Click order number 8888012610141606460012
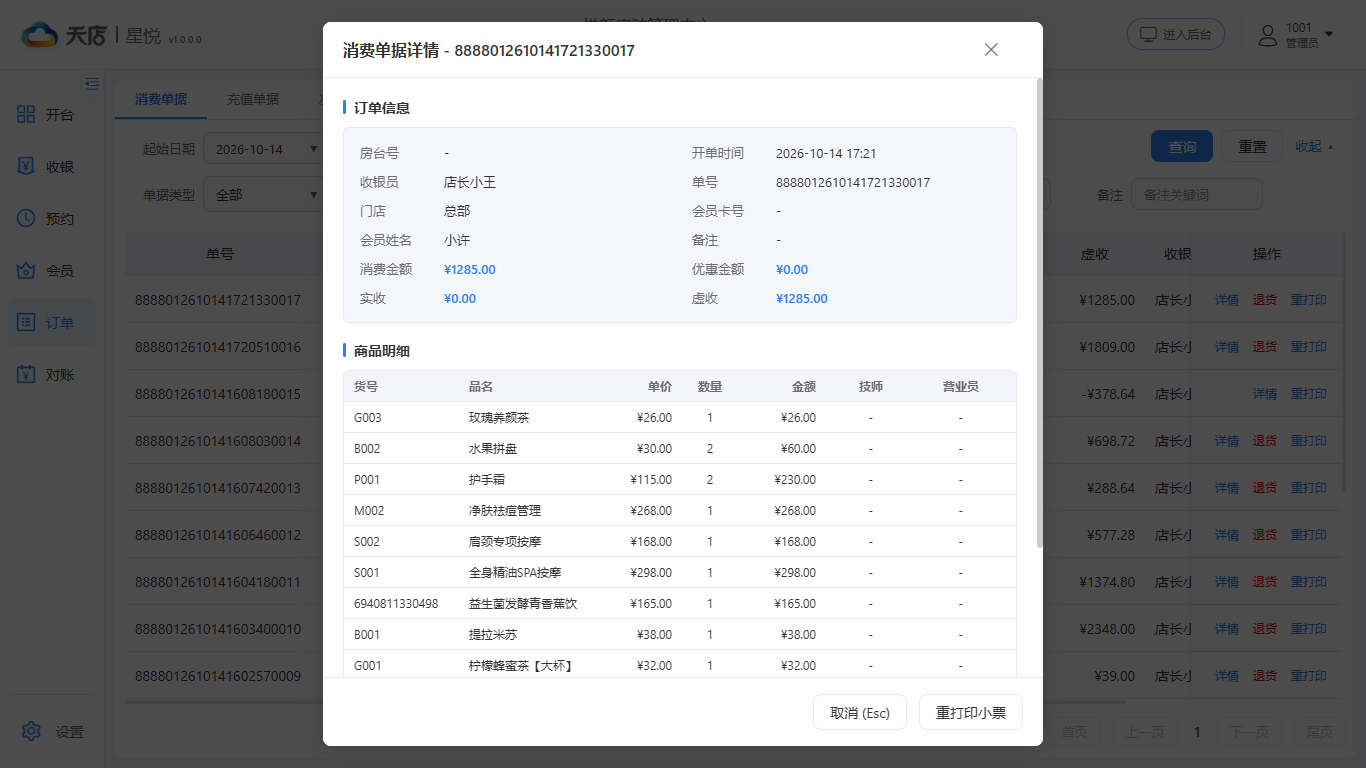This screenshot has width=1366, height=768. pyautogui.click(x=218, y=535)
